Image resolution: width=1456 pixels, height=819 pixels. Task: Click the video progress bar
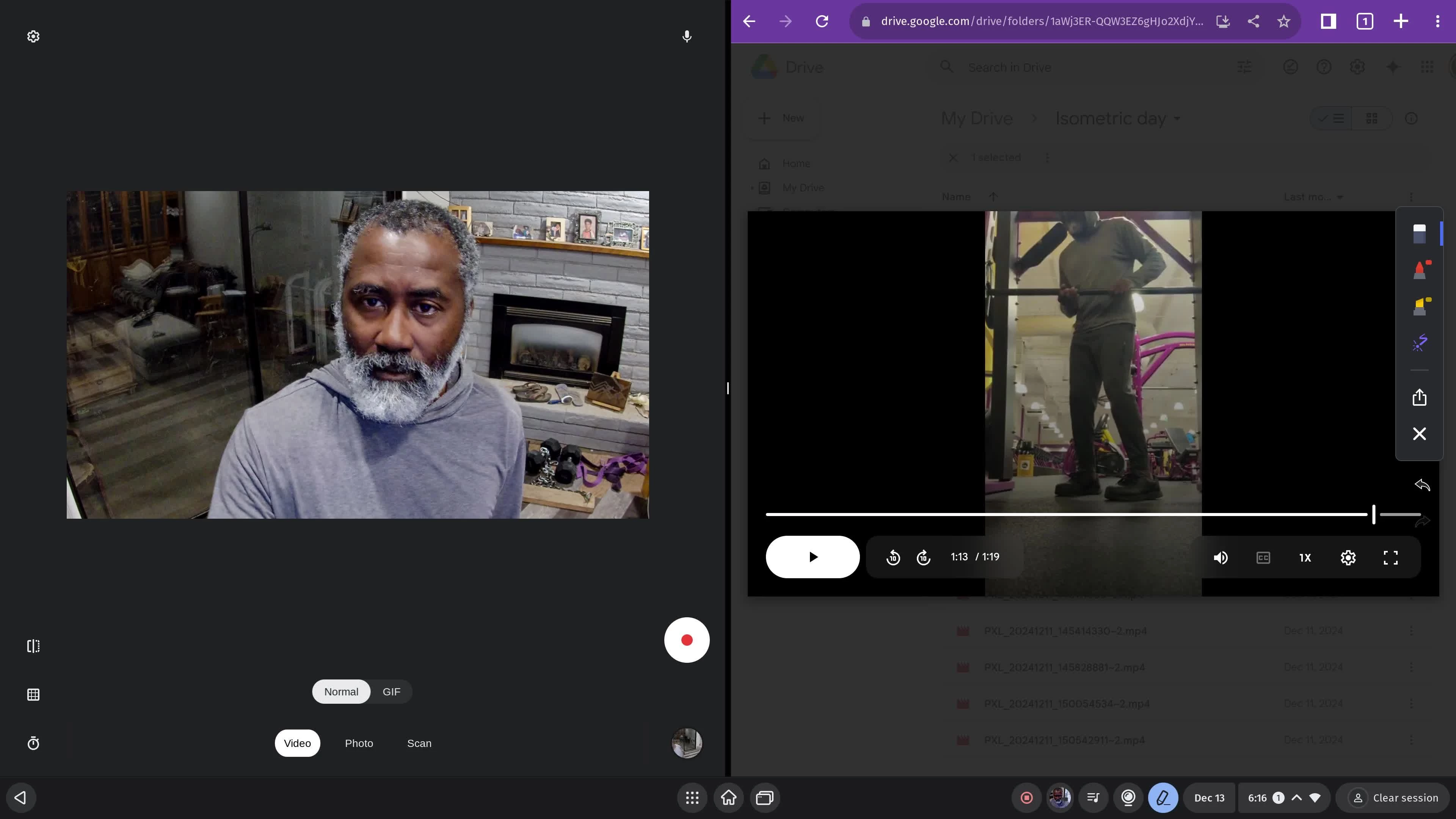(1093, 515)
